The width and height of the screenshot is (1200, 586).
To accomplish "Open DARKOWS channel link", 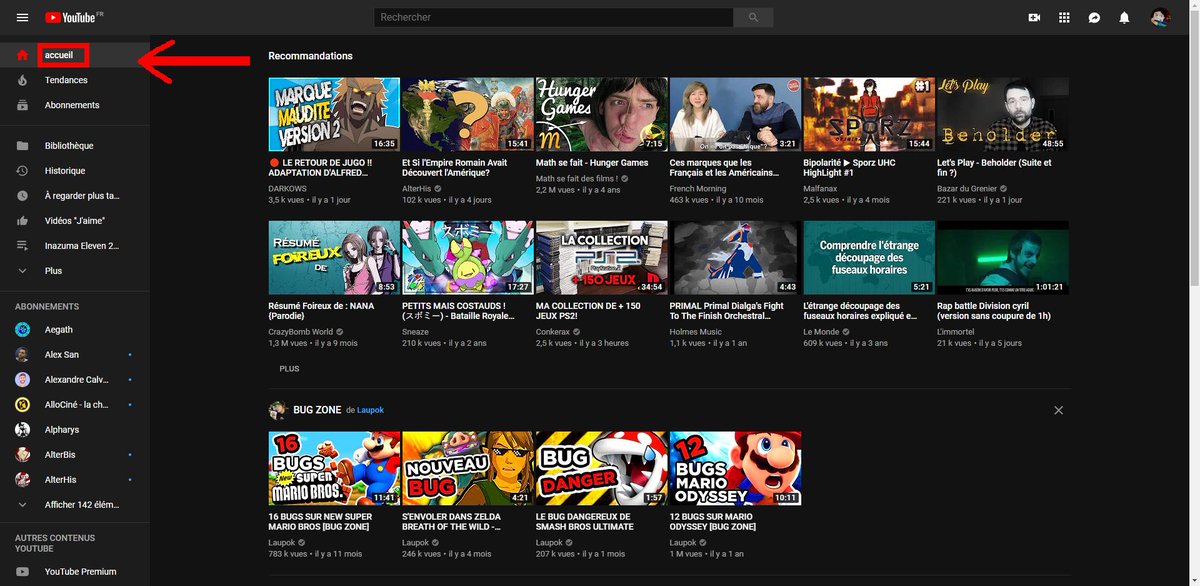I will pyautogui.click(x=288, y=188).
